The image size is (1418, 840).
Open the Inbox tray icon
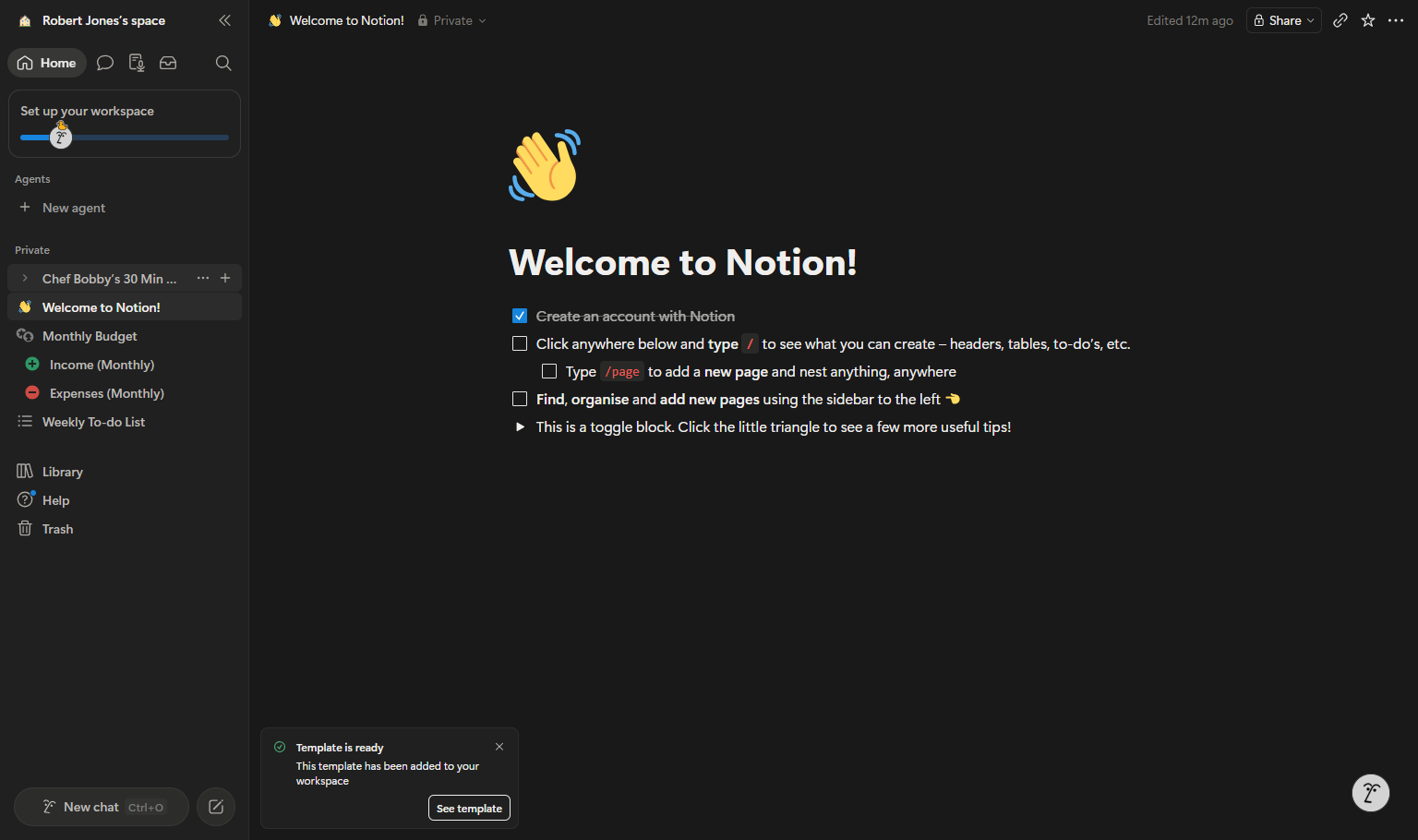coord(168,63)
